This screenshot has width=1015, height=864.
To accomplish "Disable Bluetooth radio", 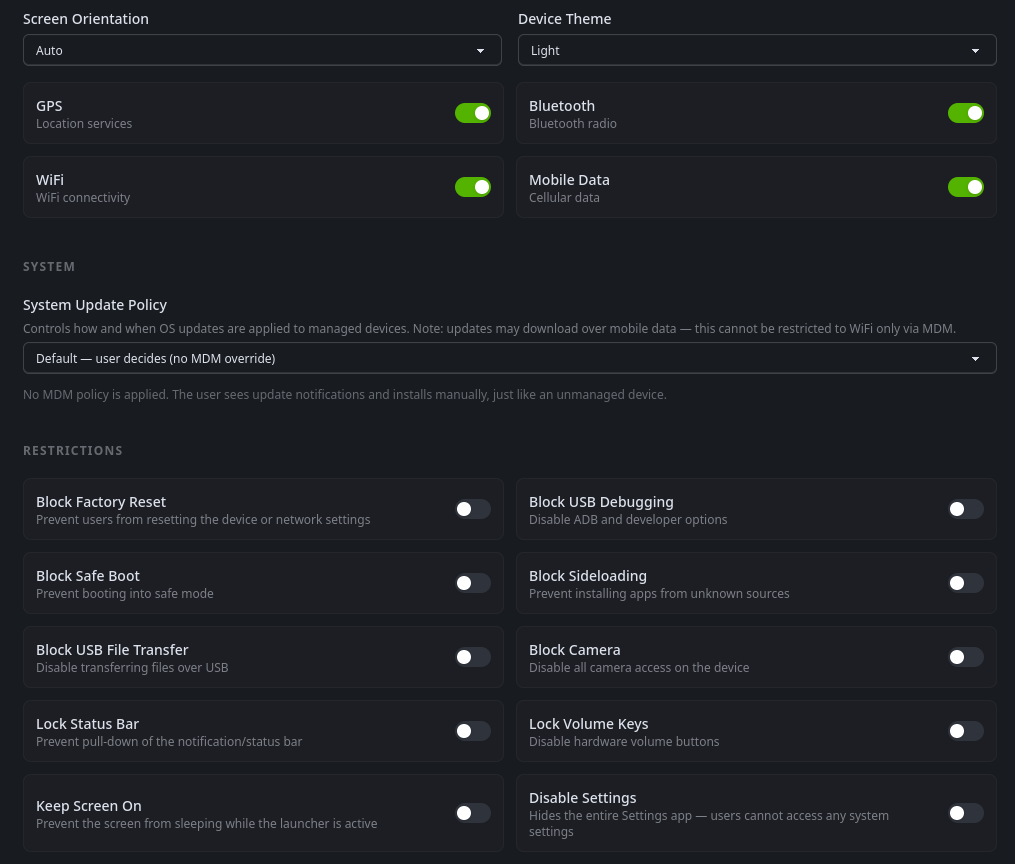I will (x=966, y=113).
